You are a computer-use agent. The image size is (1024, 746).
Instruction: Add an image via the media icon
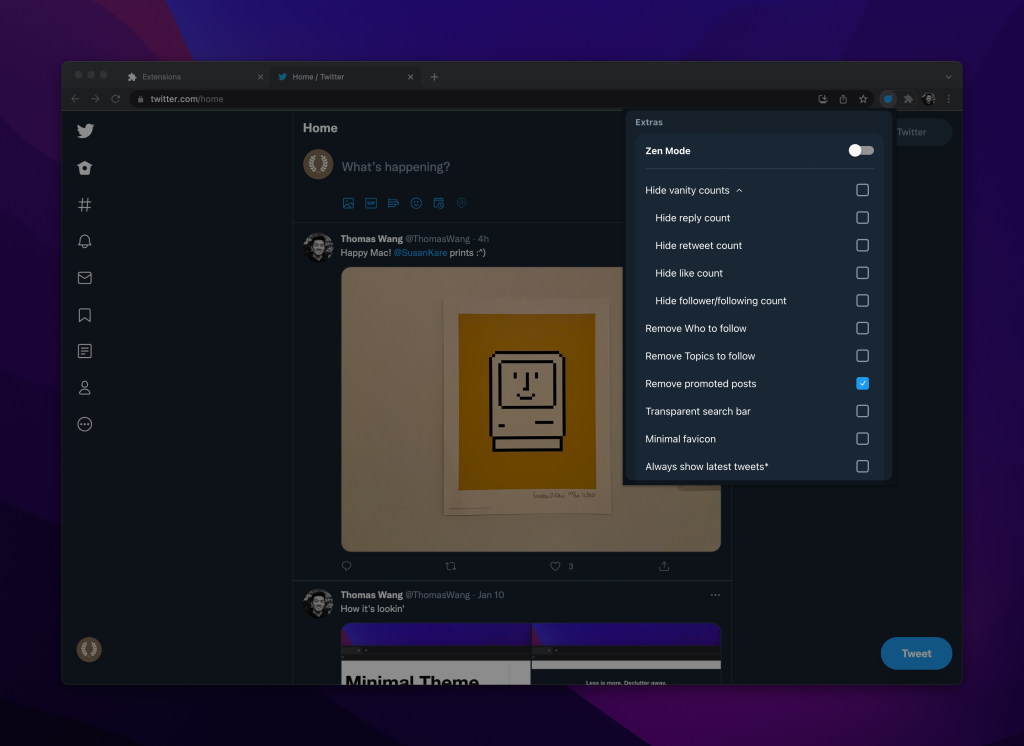(348, 203)
